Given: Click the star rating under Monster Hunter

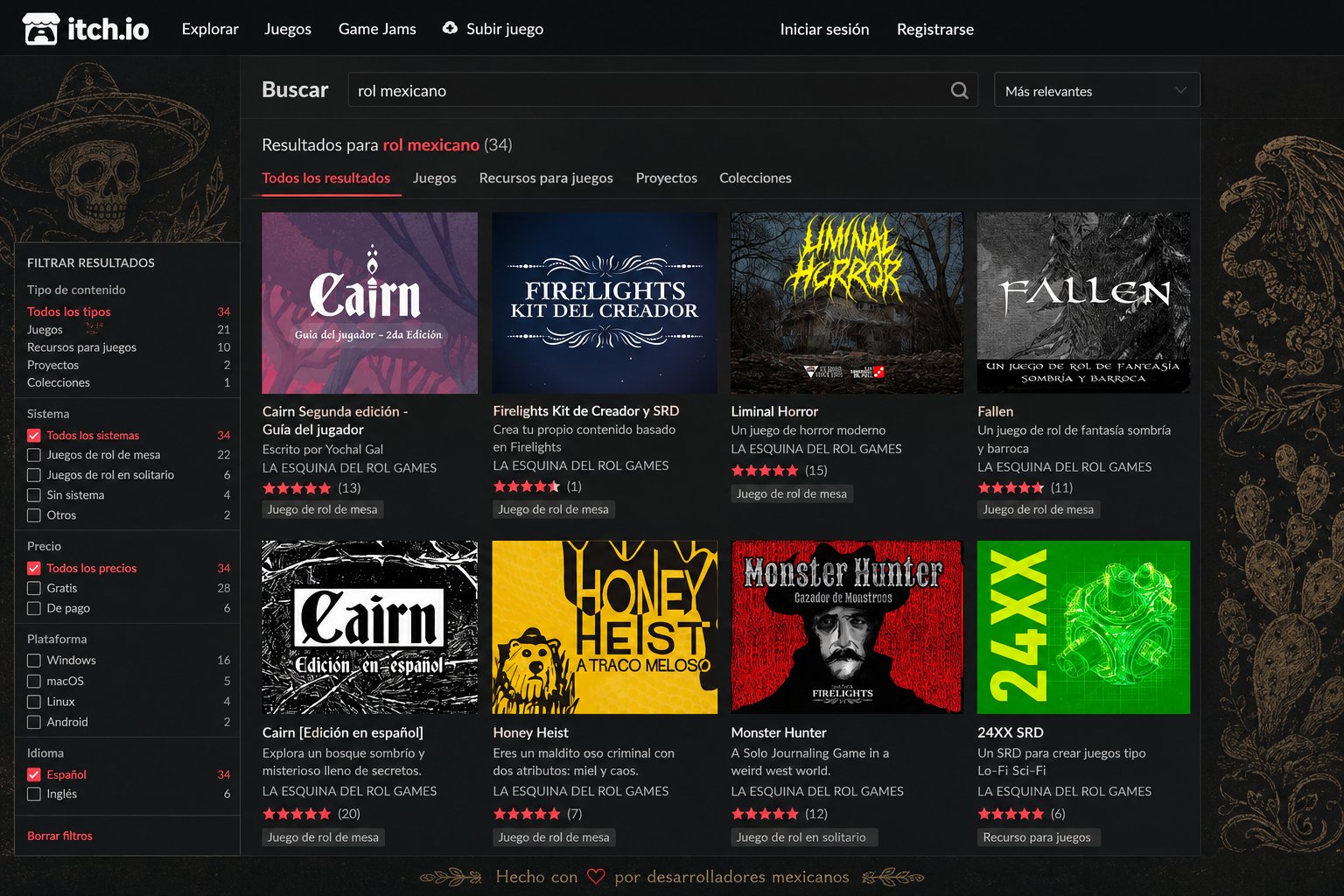Looking at the screenshot, I should tap(765, 813).
